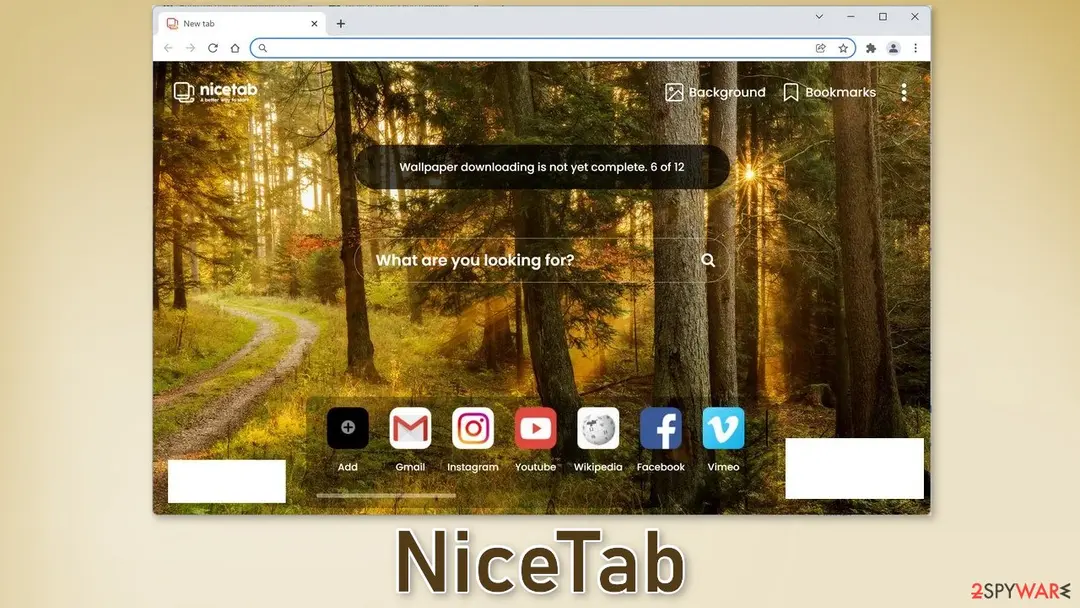Open the Wikipedia shortcut icon

598,428
